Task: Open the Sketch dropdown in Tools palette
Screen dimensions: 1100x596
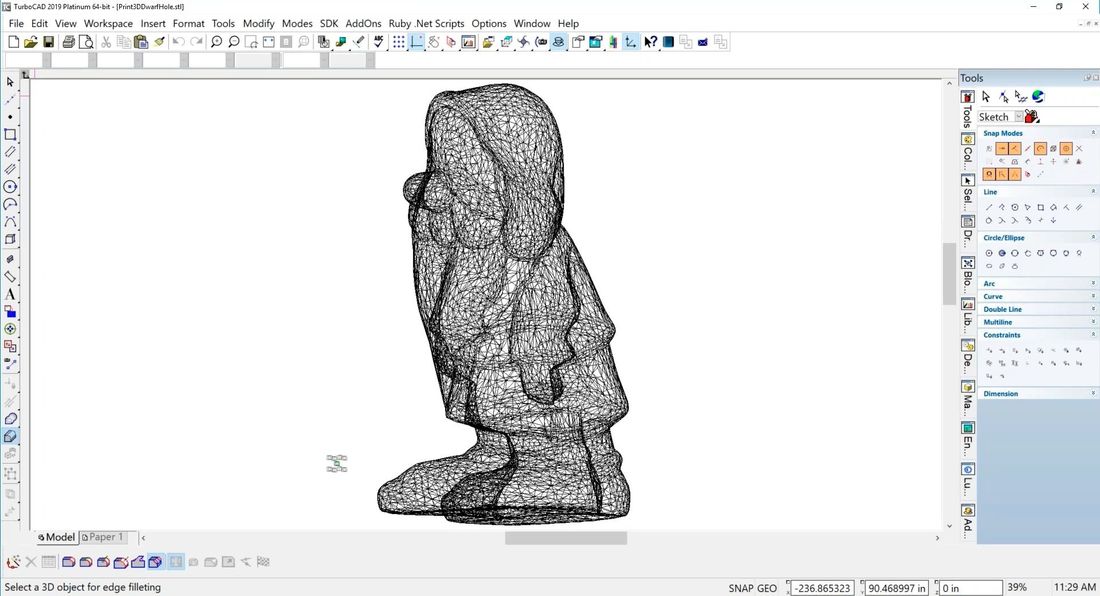Action: 1019,117
